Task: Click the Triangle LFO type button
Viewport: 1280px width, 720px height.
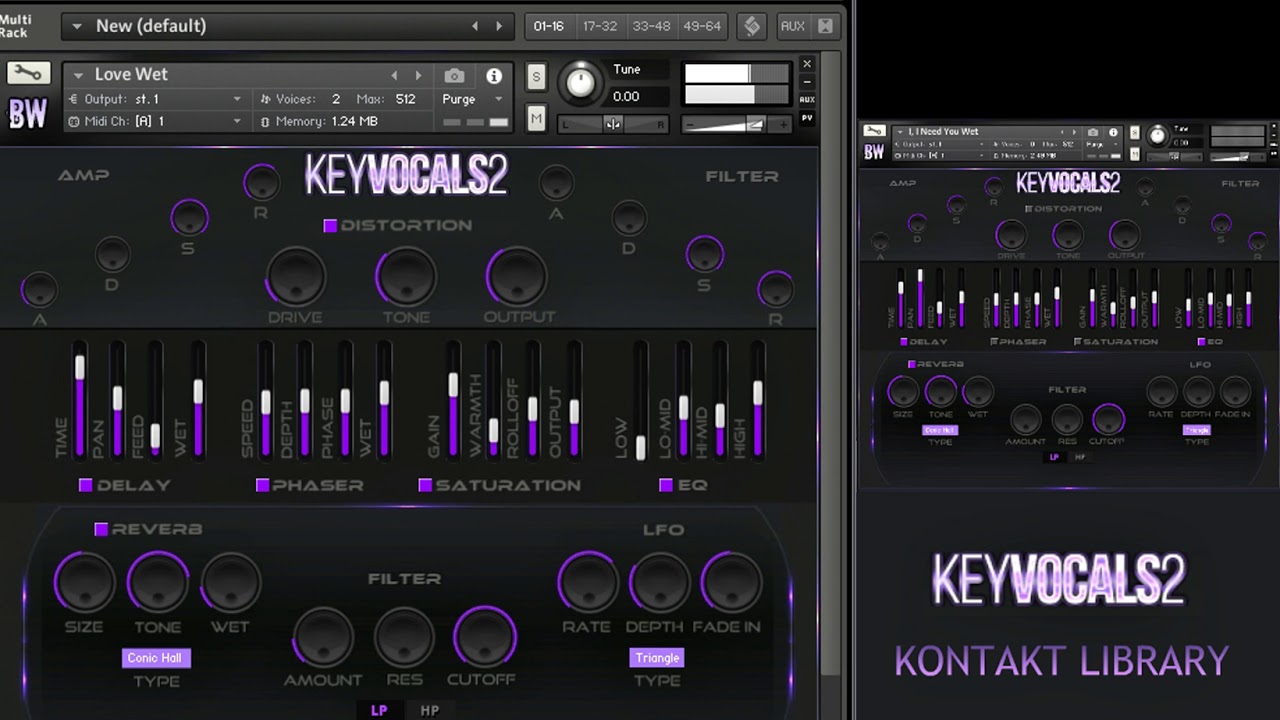Action: 657,658
